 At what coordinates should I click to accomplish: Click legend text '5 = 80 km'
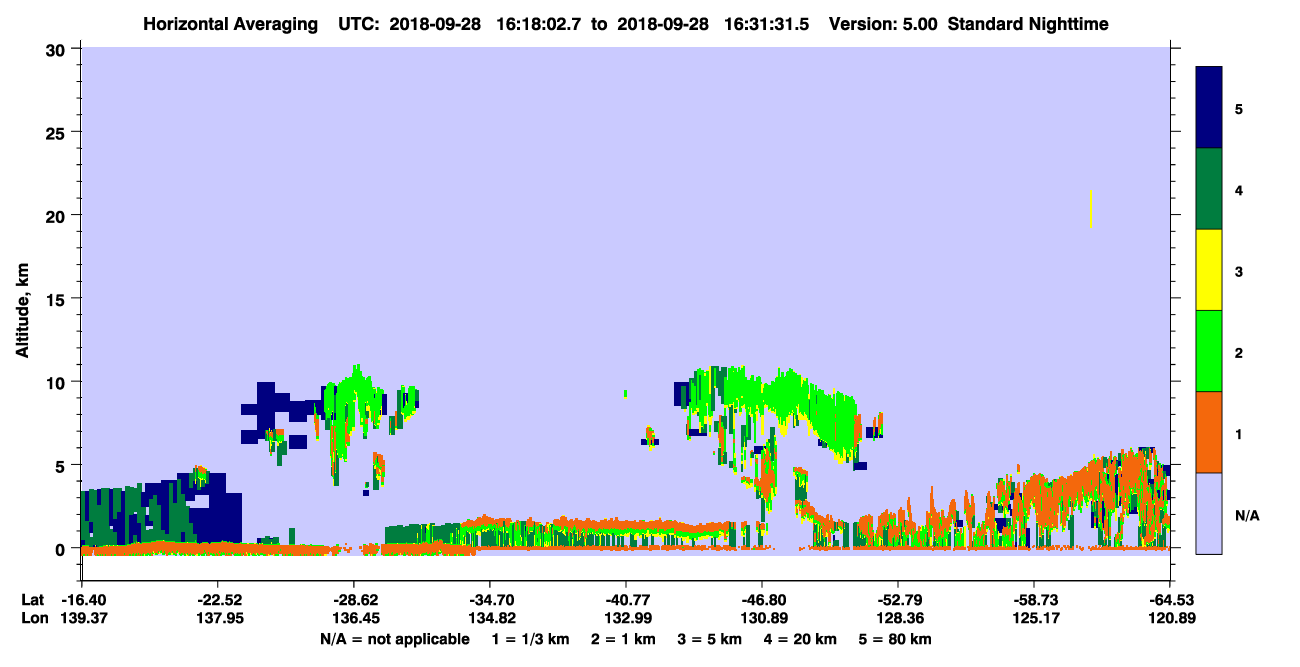(895, 639)
